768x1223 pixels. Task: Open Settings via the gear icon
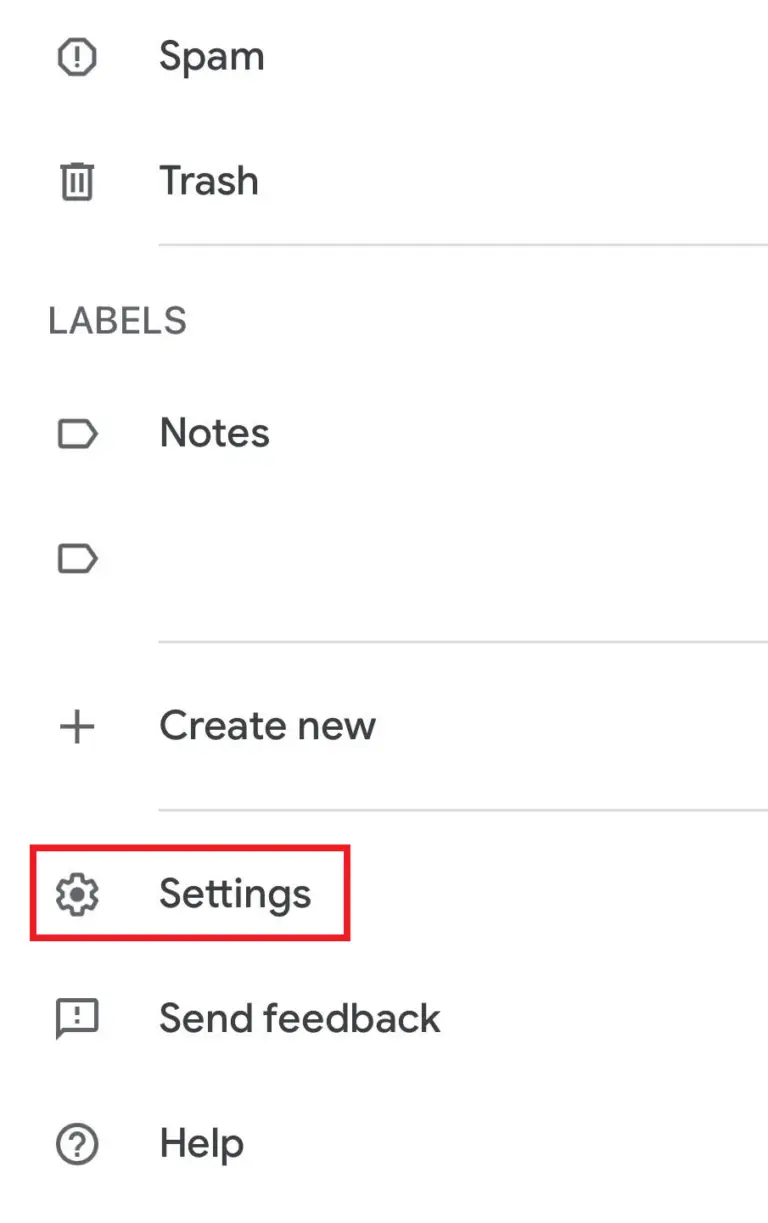tap(77, 894)
